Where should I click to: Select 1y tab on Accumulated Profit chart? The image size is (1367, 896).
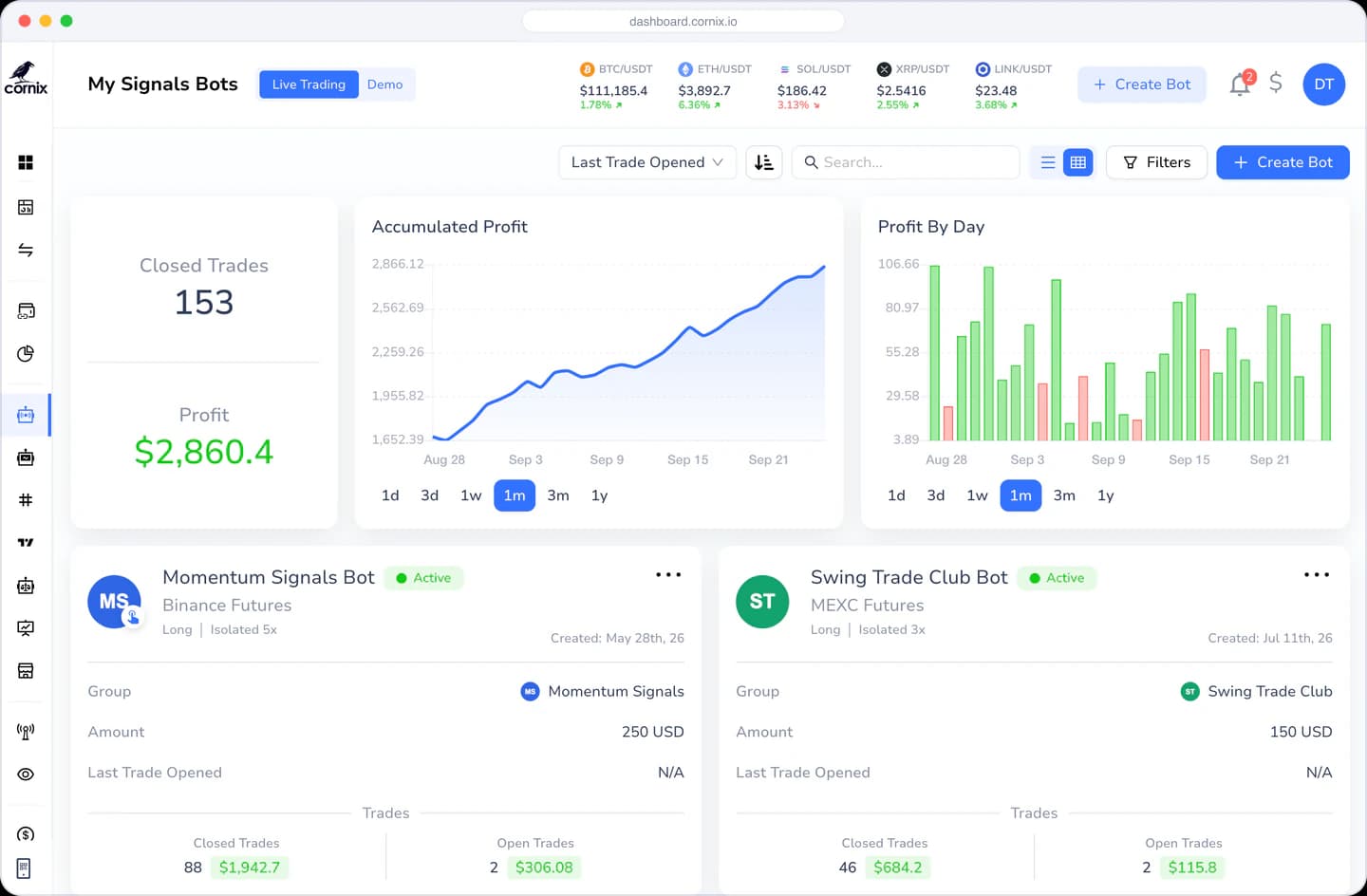point(599,495)
